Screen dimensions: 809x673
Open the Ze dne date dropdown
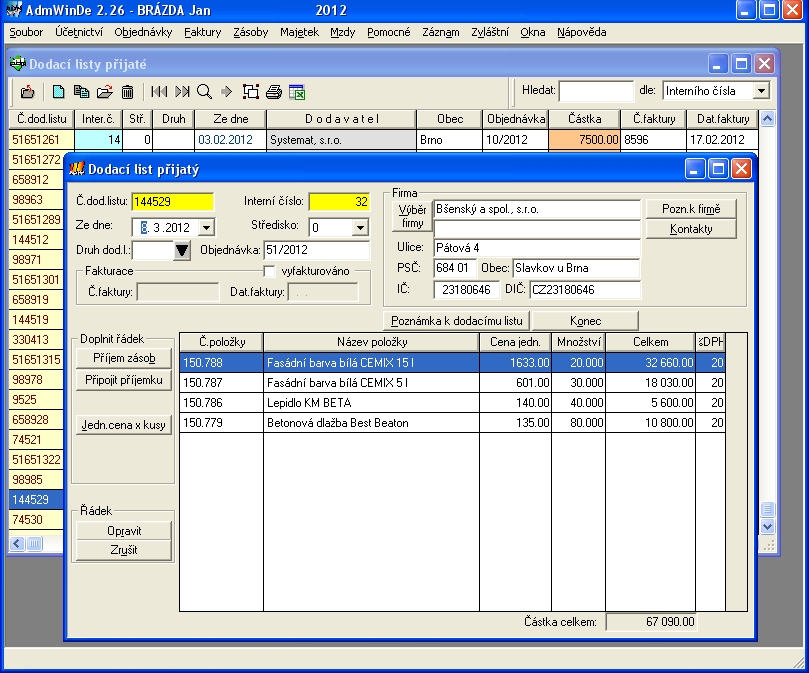[x=206, y=227]
